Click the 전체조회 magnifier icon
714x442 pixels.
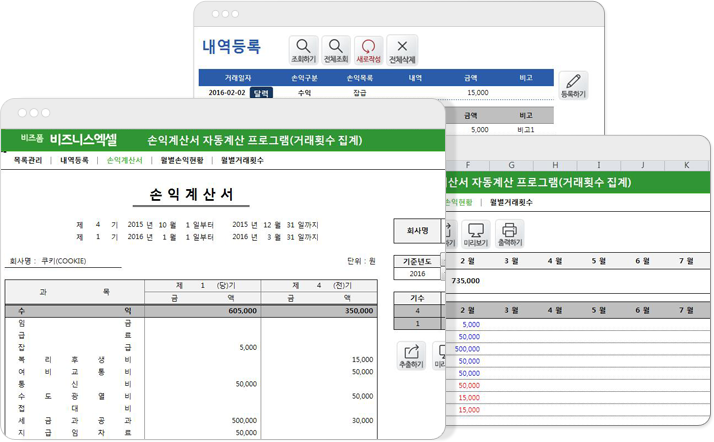pyautogui.click(x=337, y=46)
